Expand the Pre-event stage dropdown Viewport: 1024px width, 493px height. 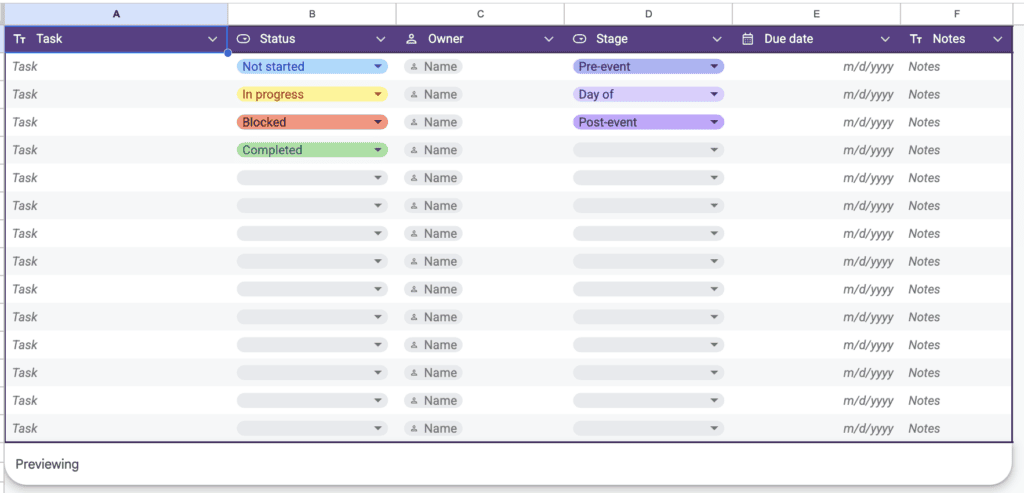(714, 67)
